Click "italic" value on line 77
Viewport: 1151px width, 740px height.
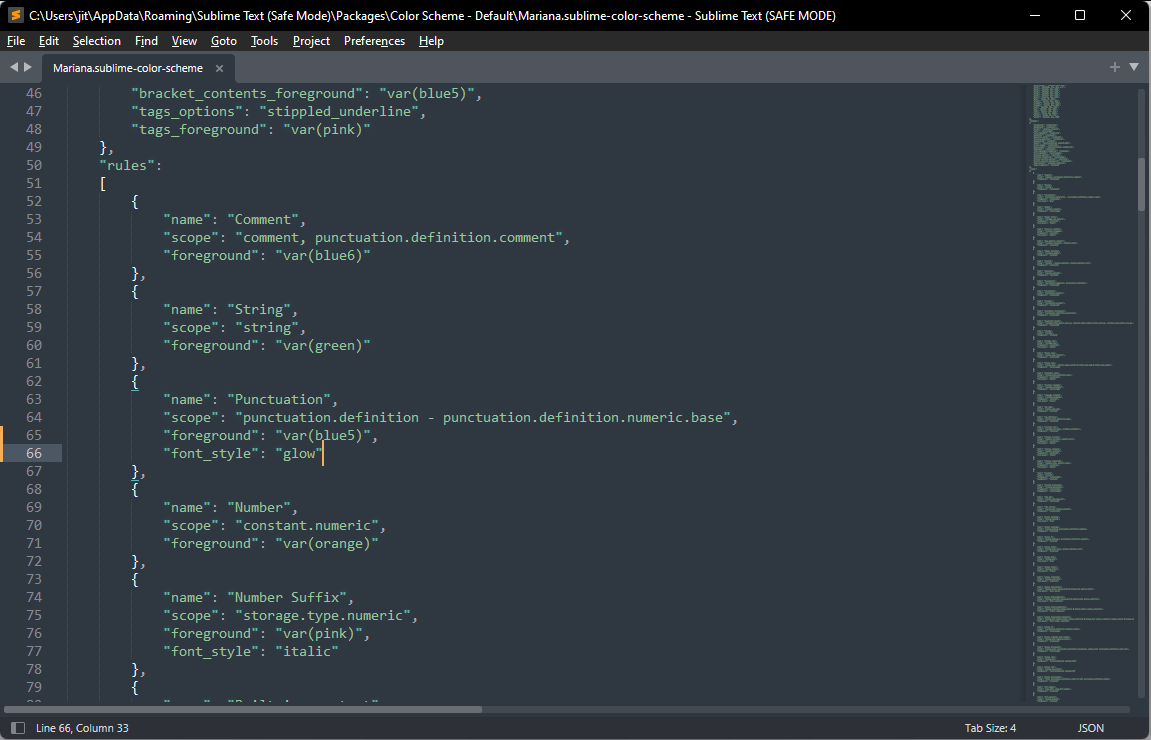pos(307,651)
